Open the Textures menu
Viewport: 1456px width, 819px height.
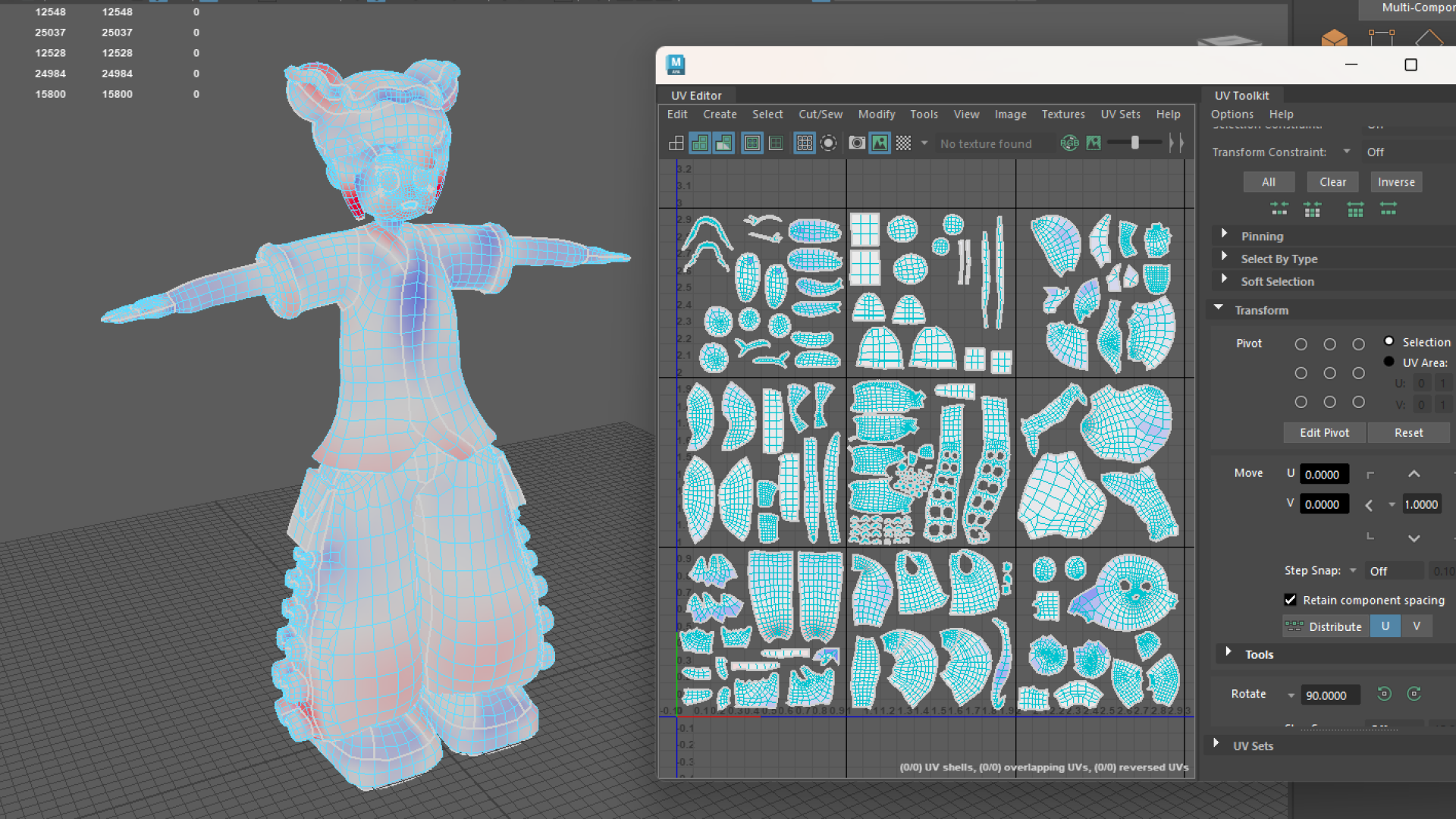(x=1063, y=115)
